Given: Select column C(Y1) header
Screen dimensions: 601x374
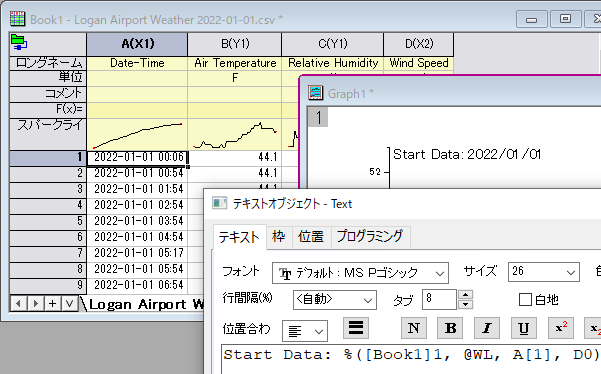Looking at the screenshot, I should (x=332, y=44).
